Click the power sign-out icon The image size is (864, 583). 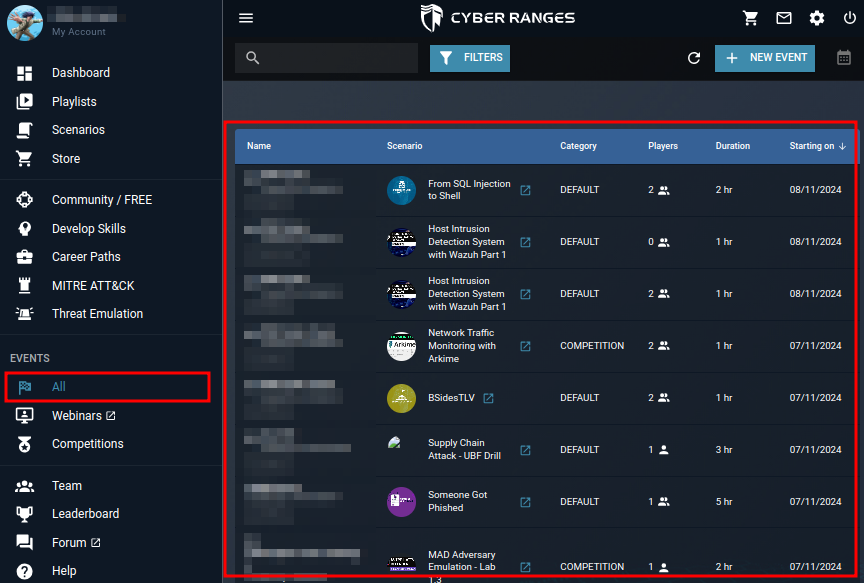(849, 17)
